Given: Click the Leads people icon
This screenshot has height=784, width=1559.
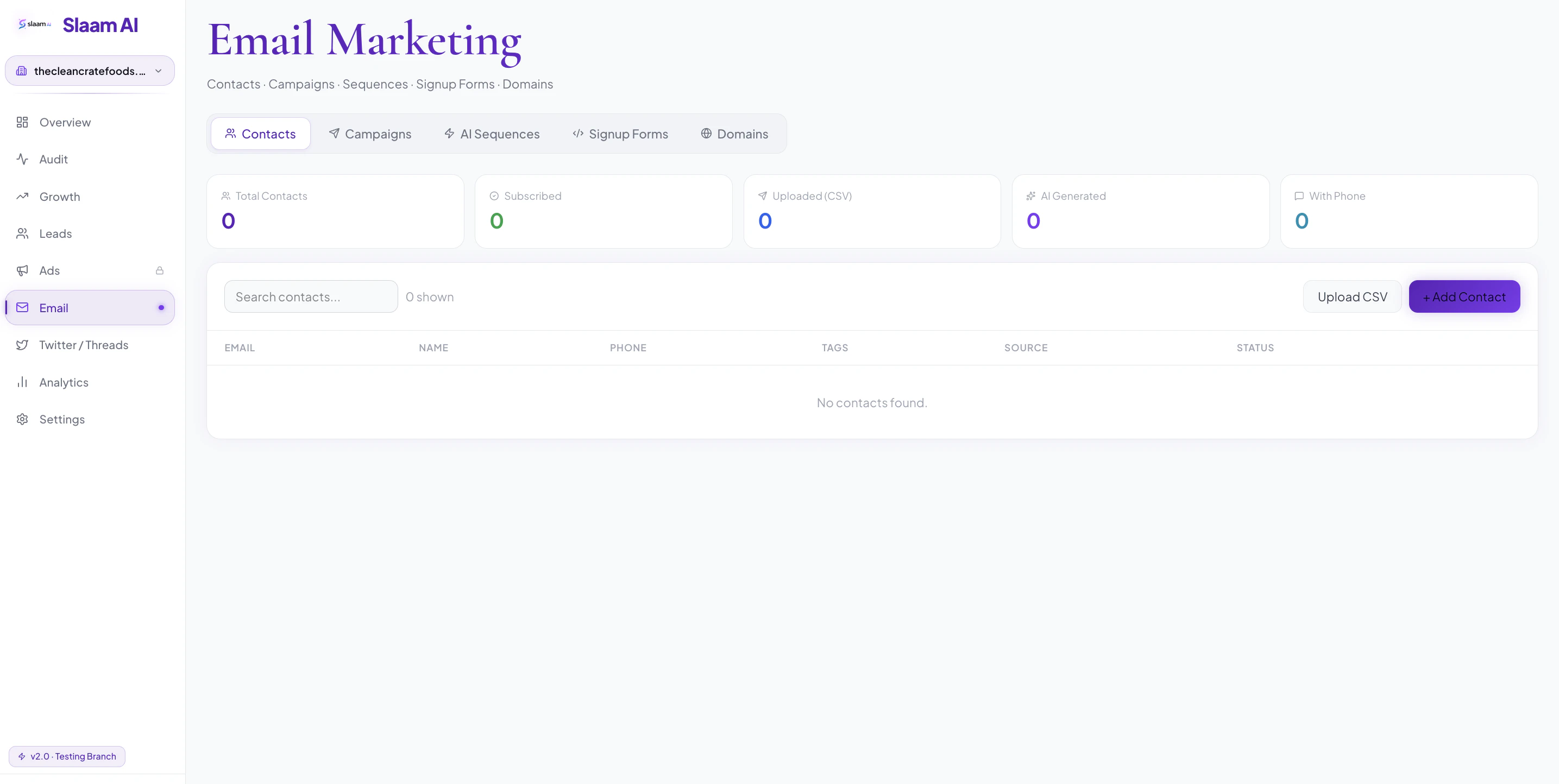Looking at the screenshot, I should [x=22, y=233].
